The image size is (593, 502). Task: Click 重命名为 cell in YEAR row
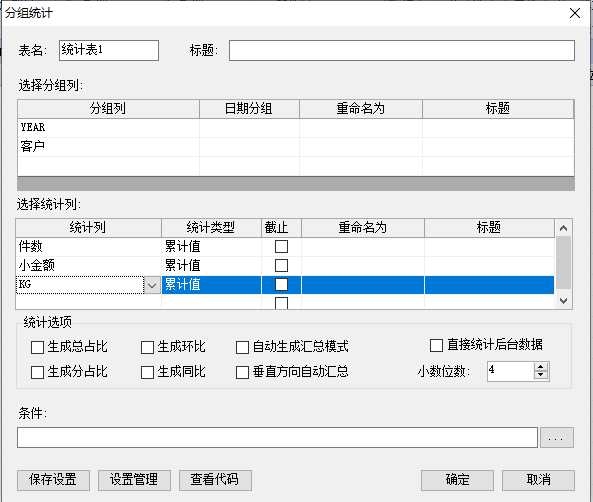(361, 128)
